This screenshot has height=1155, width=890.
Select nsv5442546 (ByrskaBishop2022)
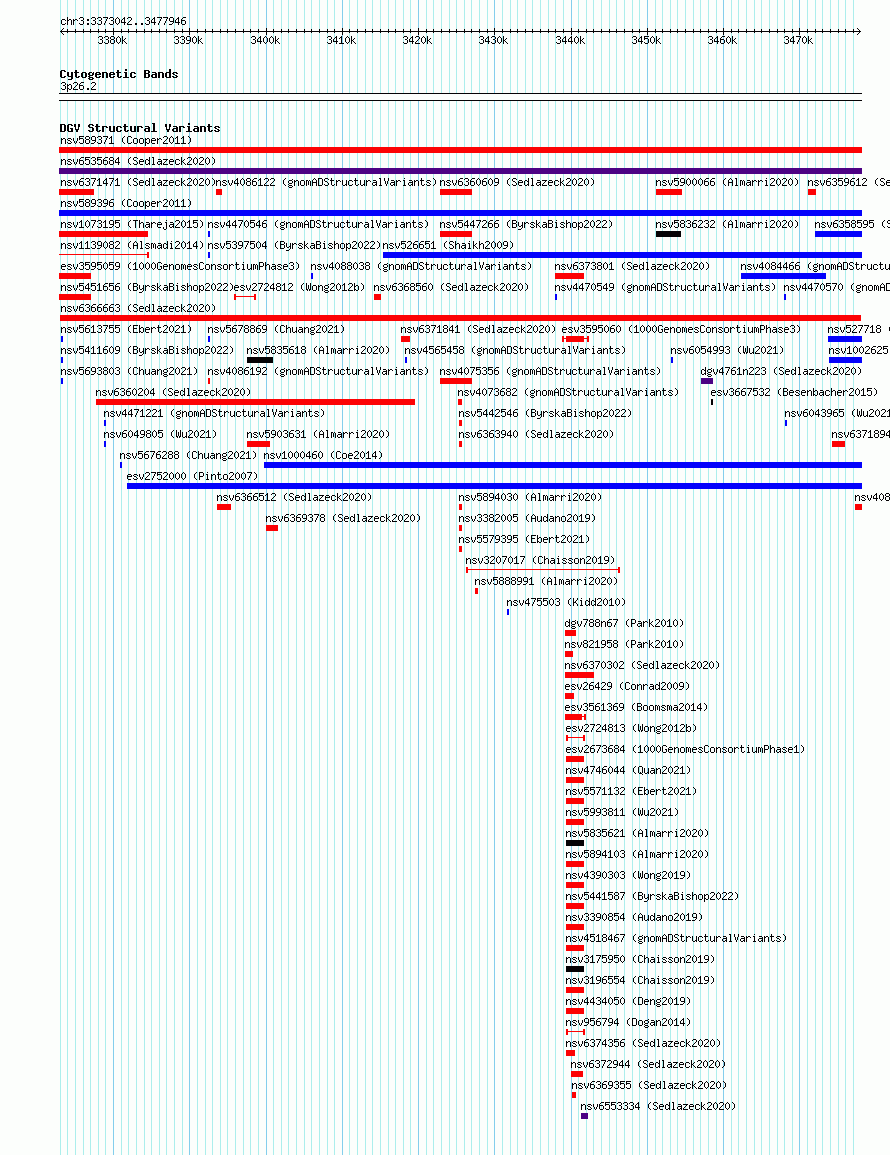coord(545,412)
